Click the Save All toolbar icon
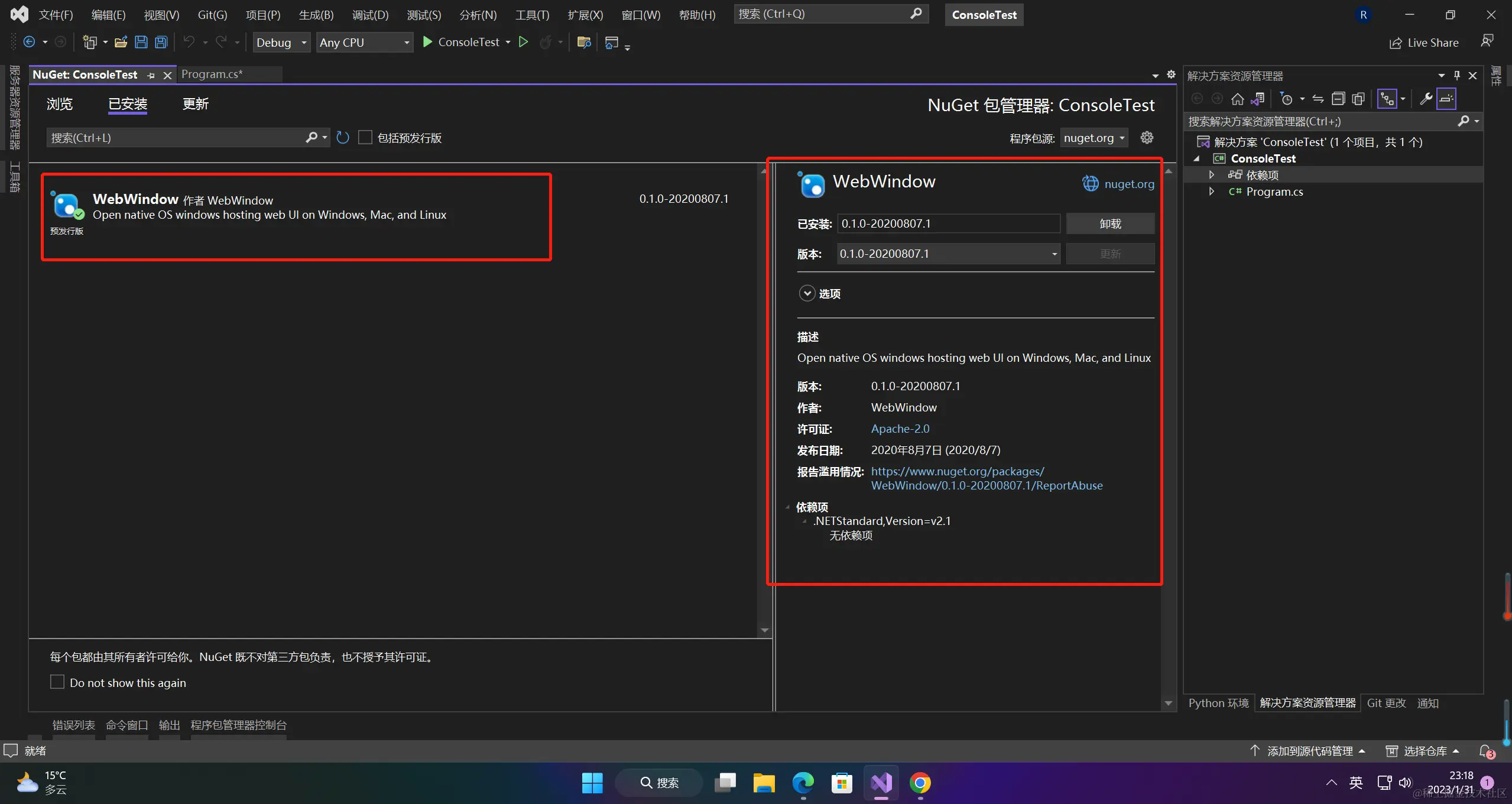 (161, 42)
